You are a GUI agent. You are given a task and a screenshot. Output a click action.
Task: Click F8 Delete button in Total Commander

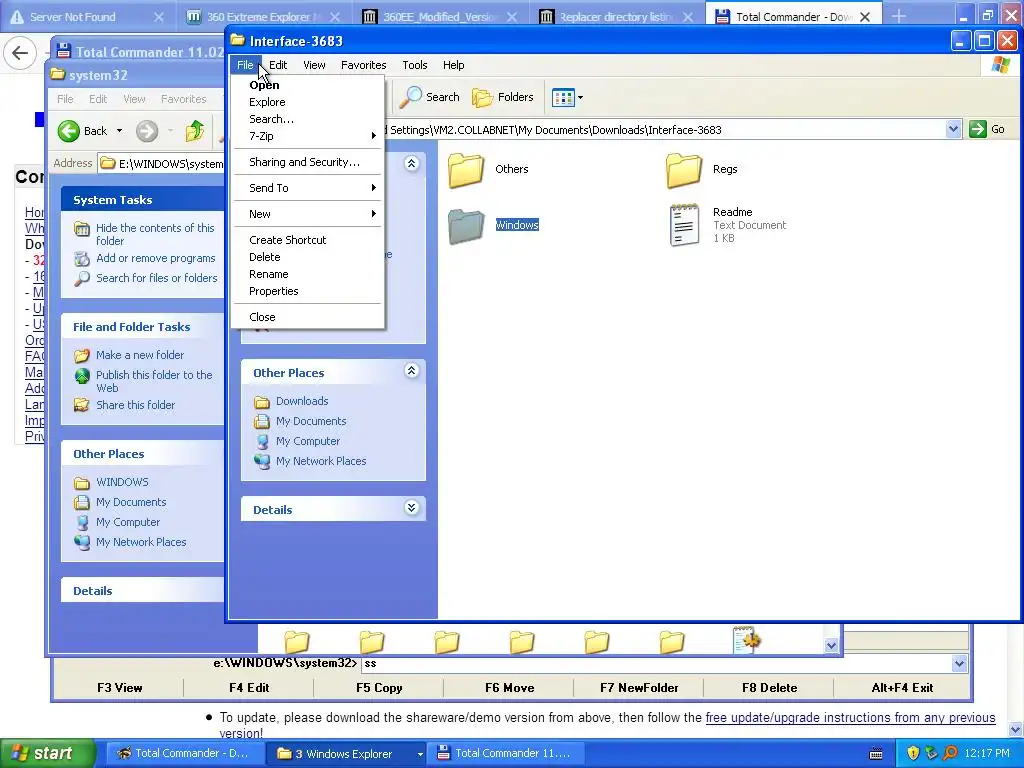[769, 688]
